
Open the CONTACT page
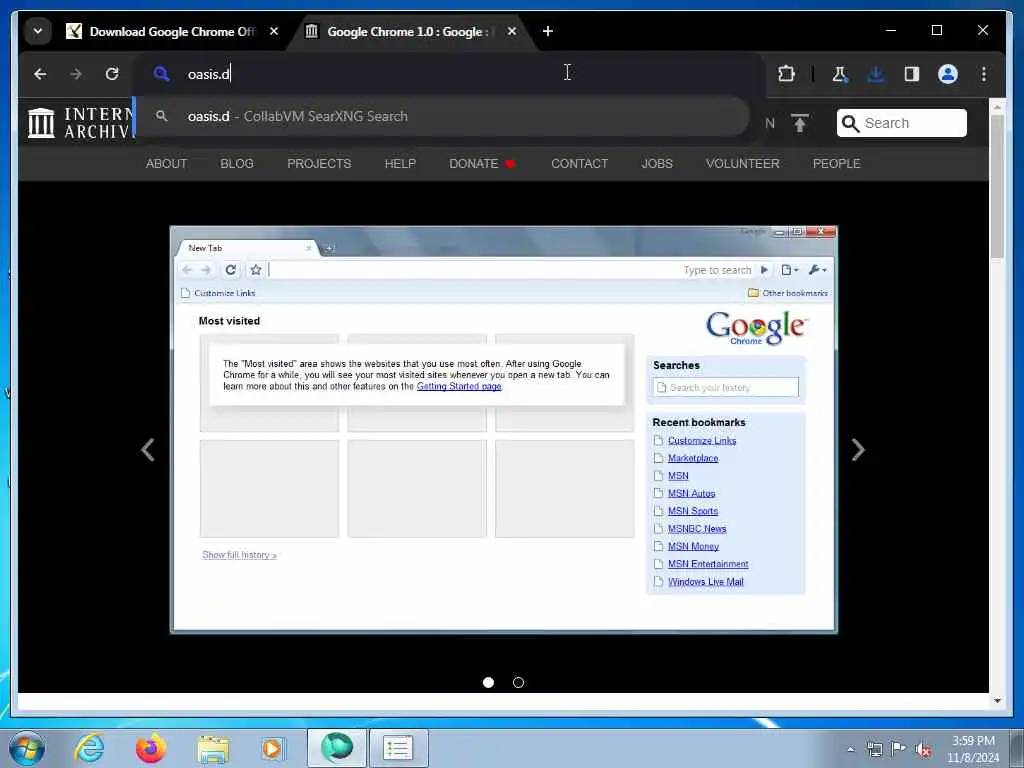(579, 164)
